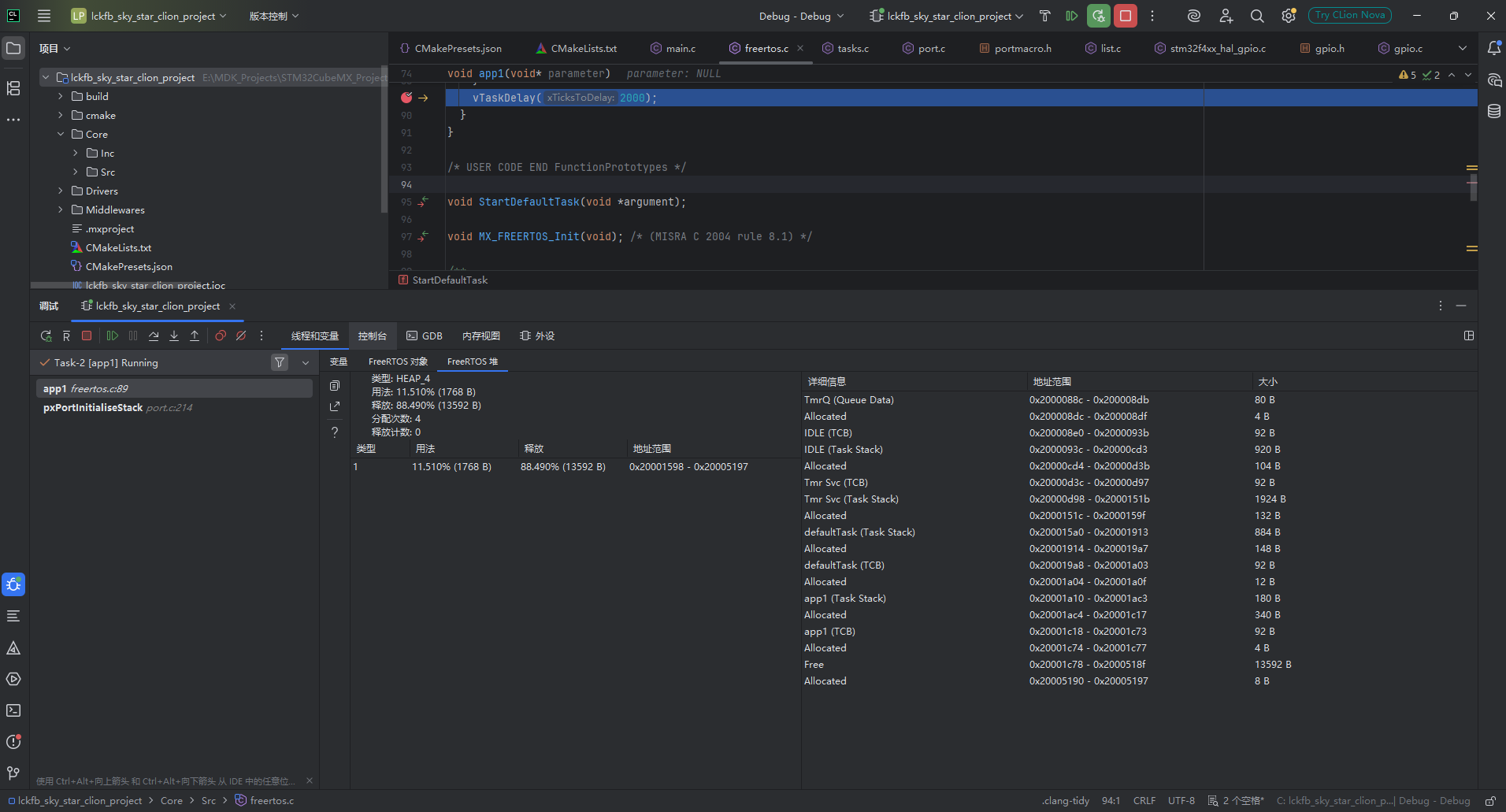The image size is (1506, 812).
Task: Select pxPortInitialiseStack stack frame
Action: tap(173, 407)
